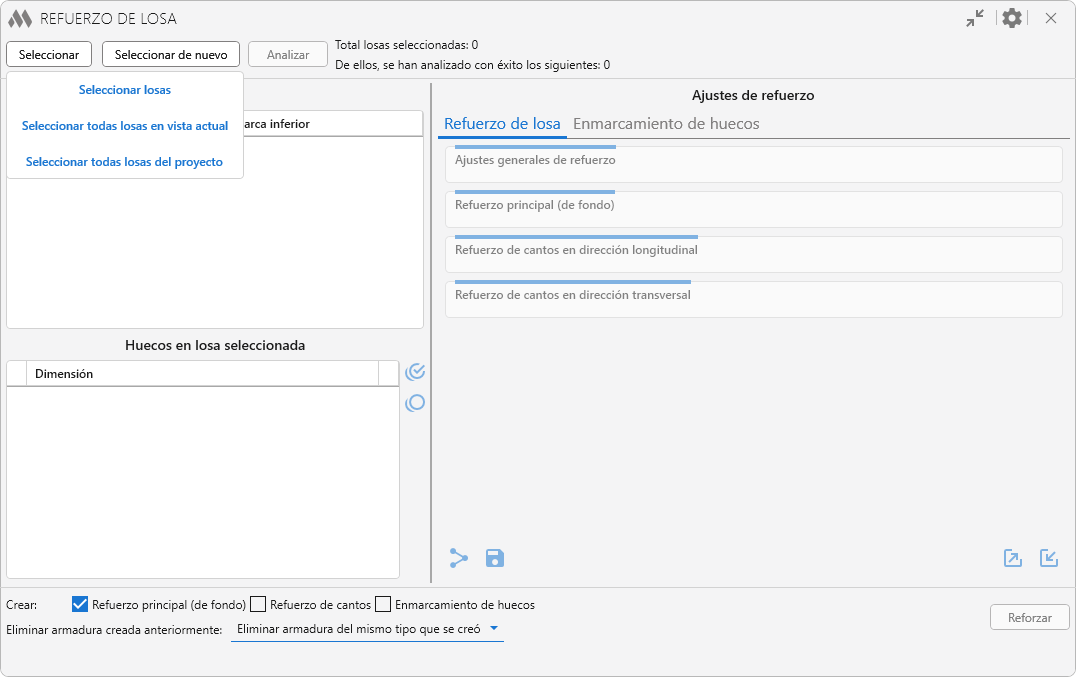Choose Seleccionar todas losas del proyecto
This screenshot has height=677, width=1076.
pos(124,161)
